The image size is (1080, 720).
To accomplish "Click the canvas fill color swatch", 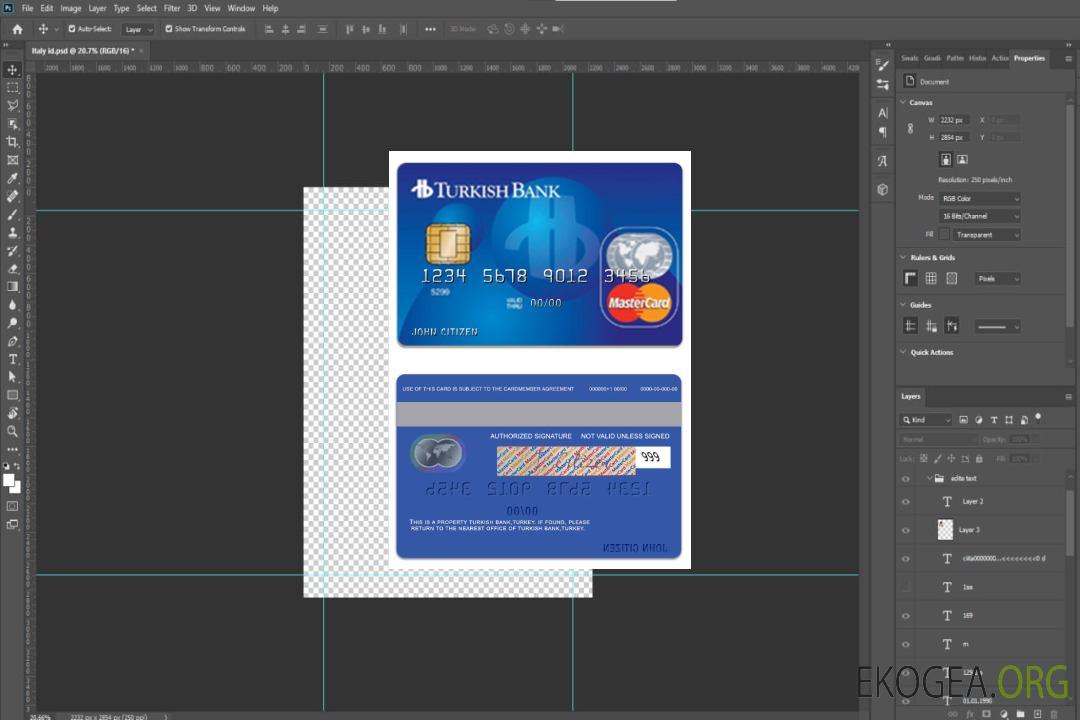I will pos(944,235).
